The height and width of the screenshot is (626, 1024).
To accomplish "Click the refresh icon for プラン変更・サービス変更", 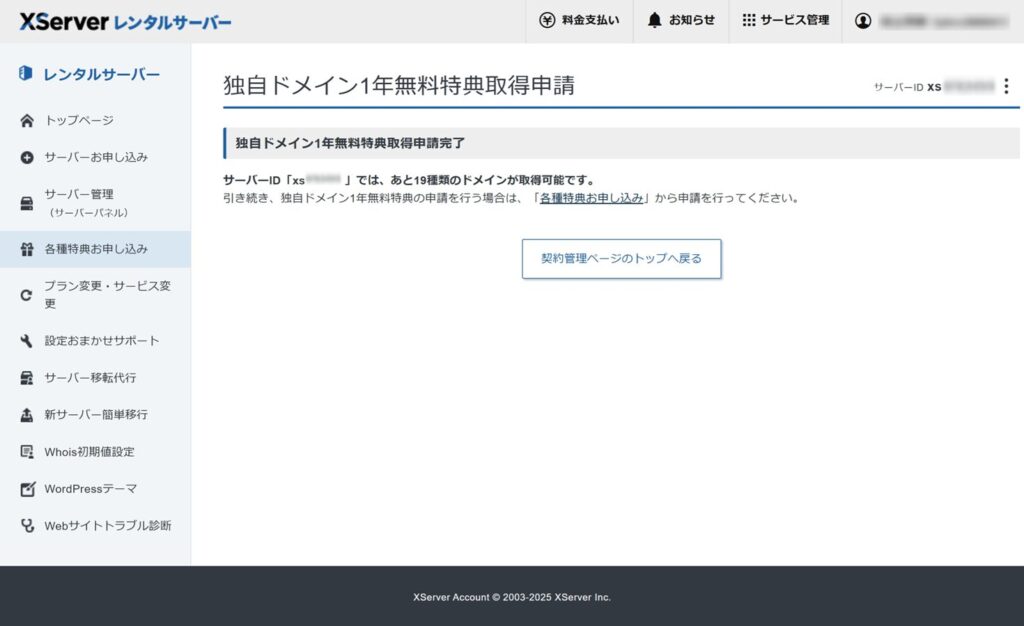I will [x=27, y=294].
